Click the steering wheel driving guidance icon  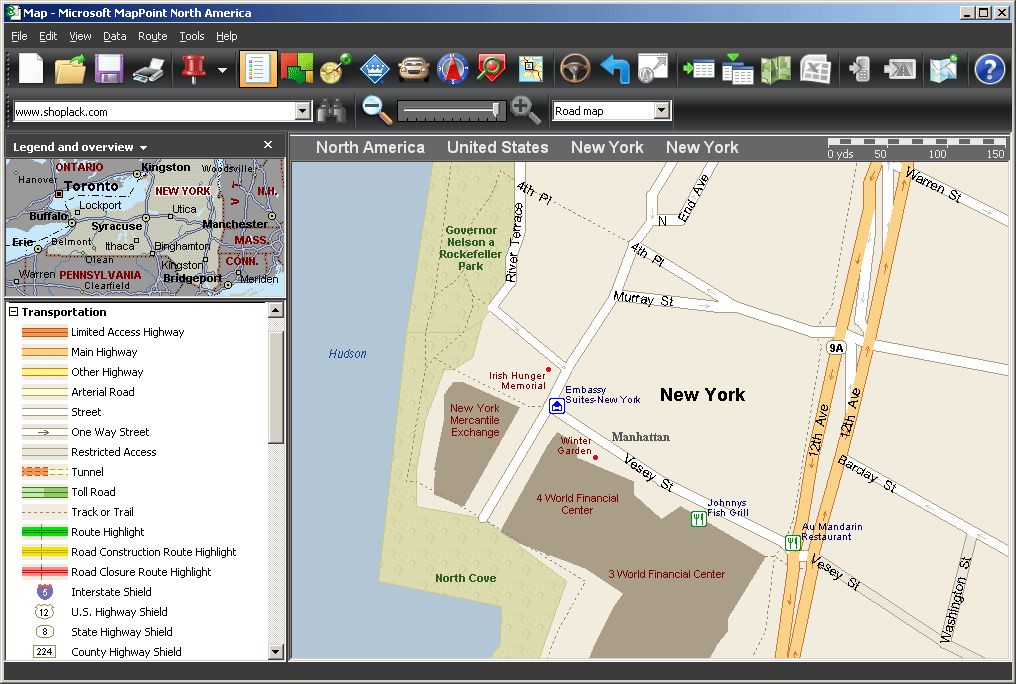tap(575, 69)
